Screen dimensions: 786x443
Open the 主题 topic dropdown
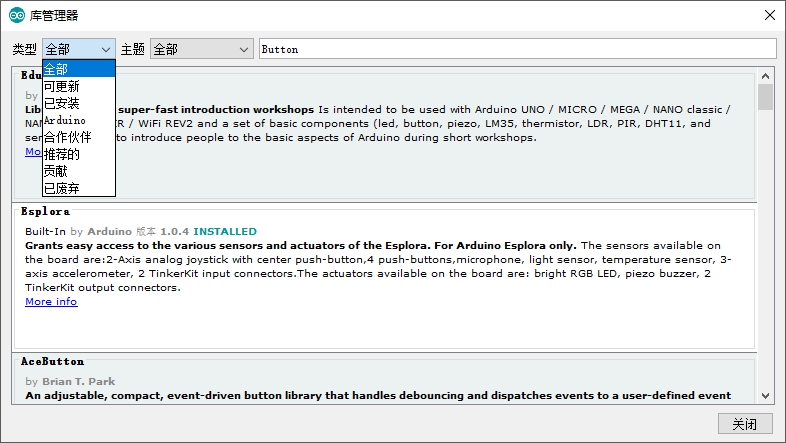[x=202, y=49]
